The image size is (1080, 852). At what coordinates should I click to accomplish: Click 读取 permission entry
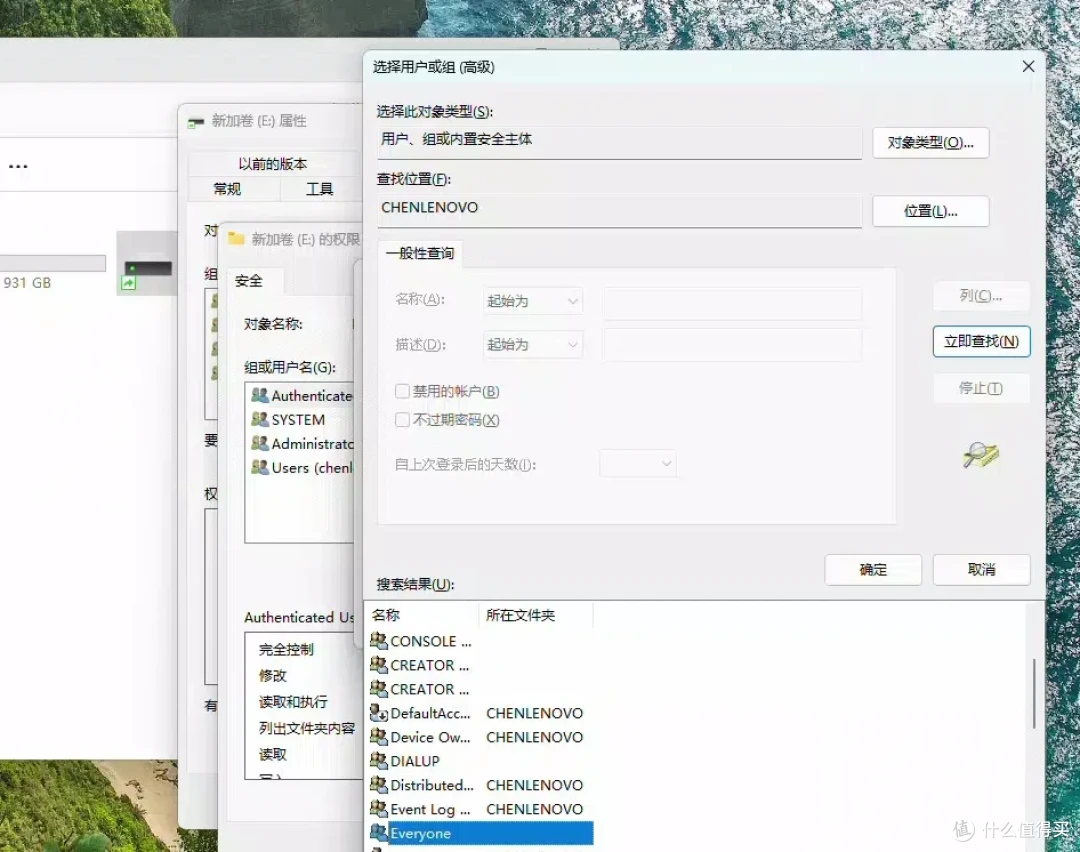click(272, 754)
